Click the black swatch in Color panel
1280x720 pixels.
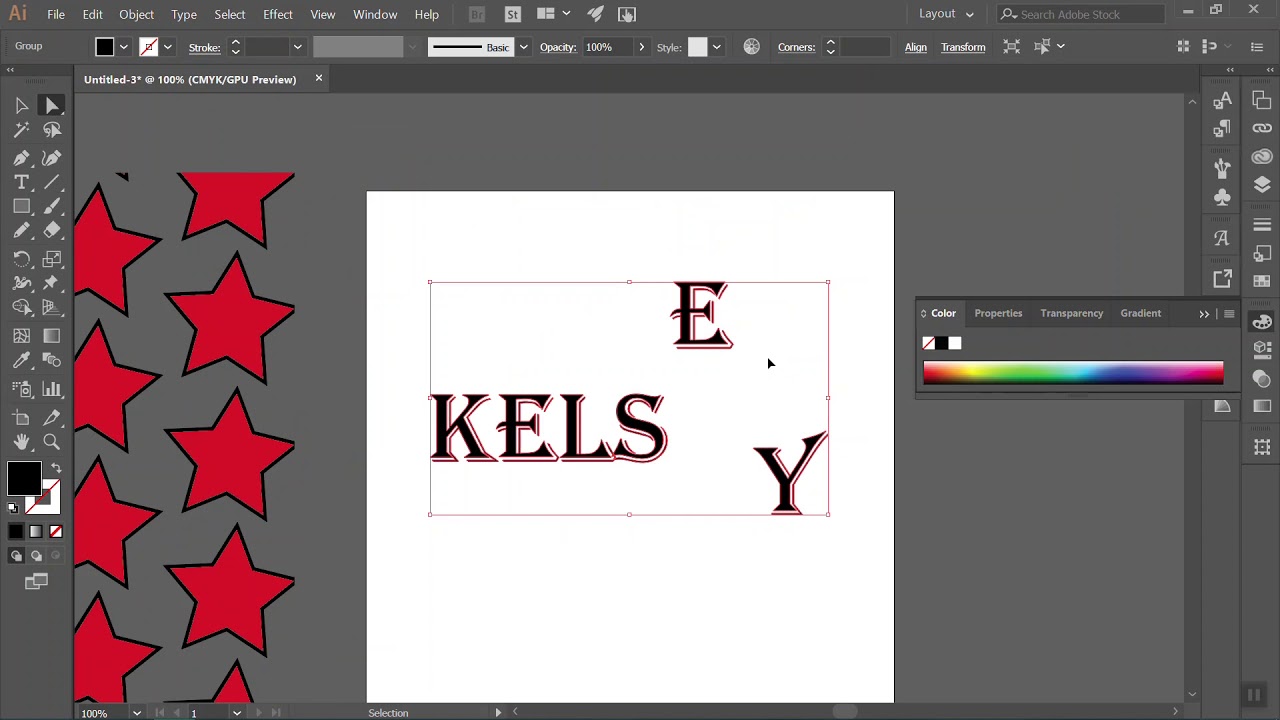(x=941, y=343)
